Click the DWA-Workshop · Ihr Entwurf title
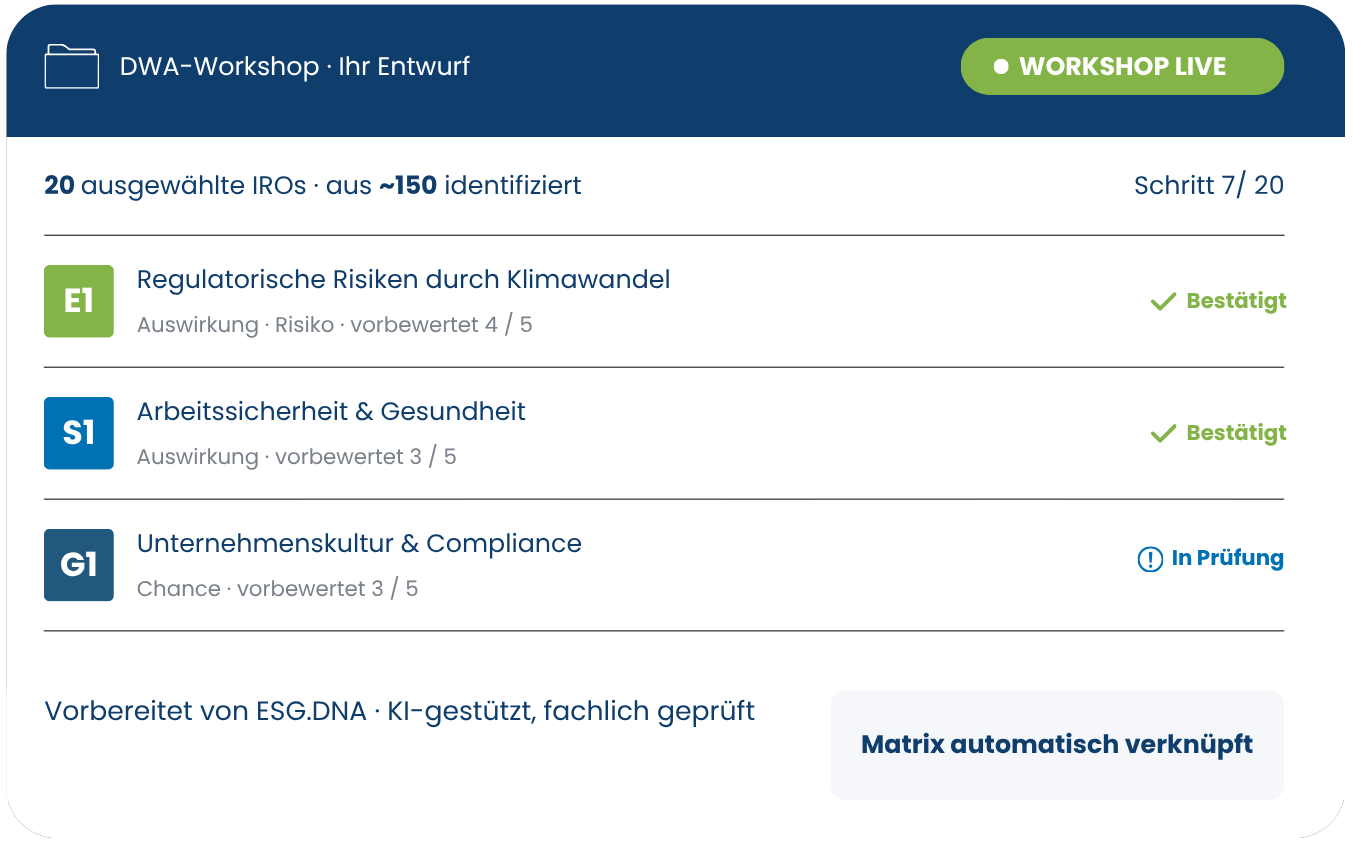This screenshot has width=1353, height=850. coord(295,67)
